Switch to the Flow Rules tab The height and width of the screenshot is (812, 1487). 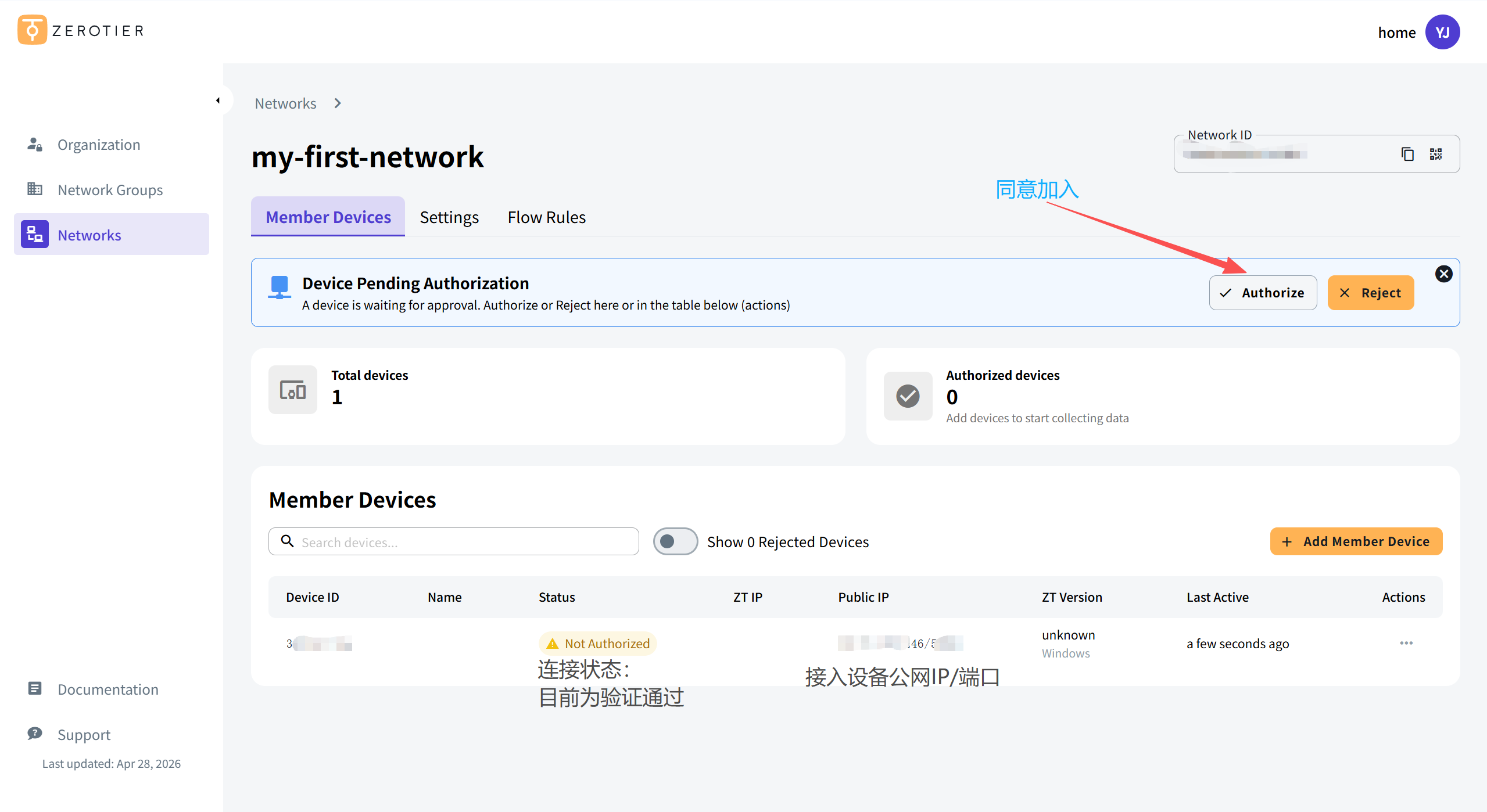click(x=546, y=217)
